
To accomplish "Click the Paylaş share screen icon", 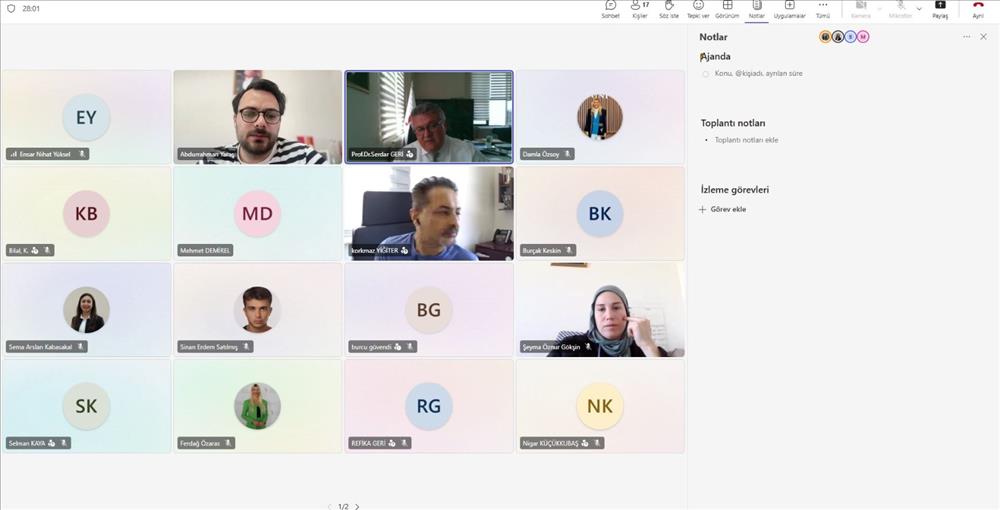I will [940, 9].
